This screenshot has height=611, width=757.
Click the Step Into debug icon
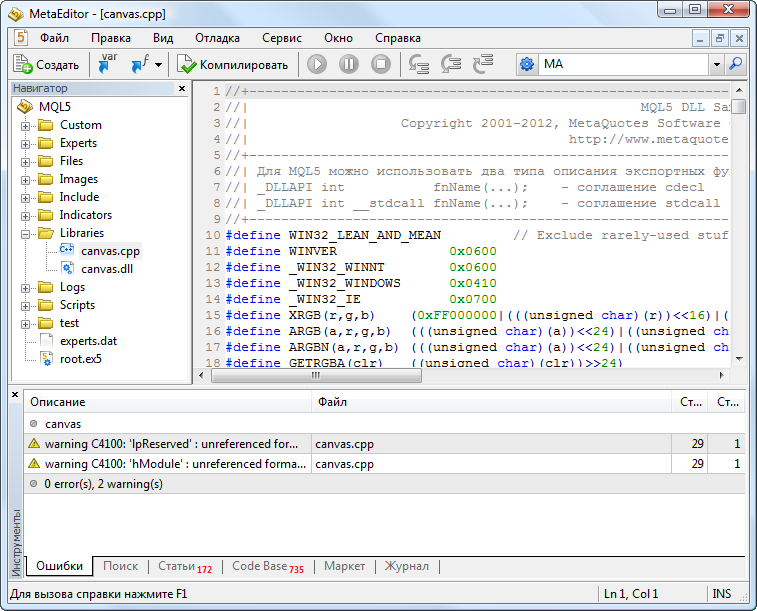(419, 64)
